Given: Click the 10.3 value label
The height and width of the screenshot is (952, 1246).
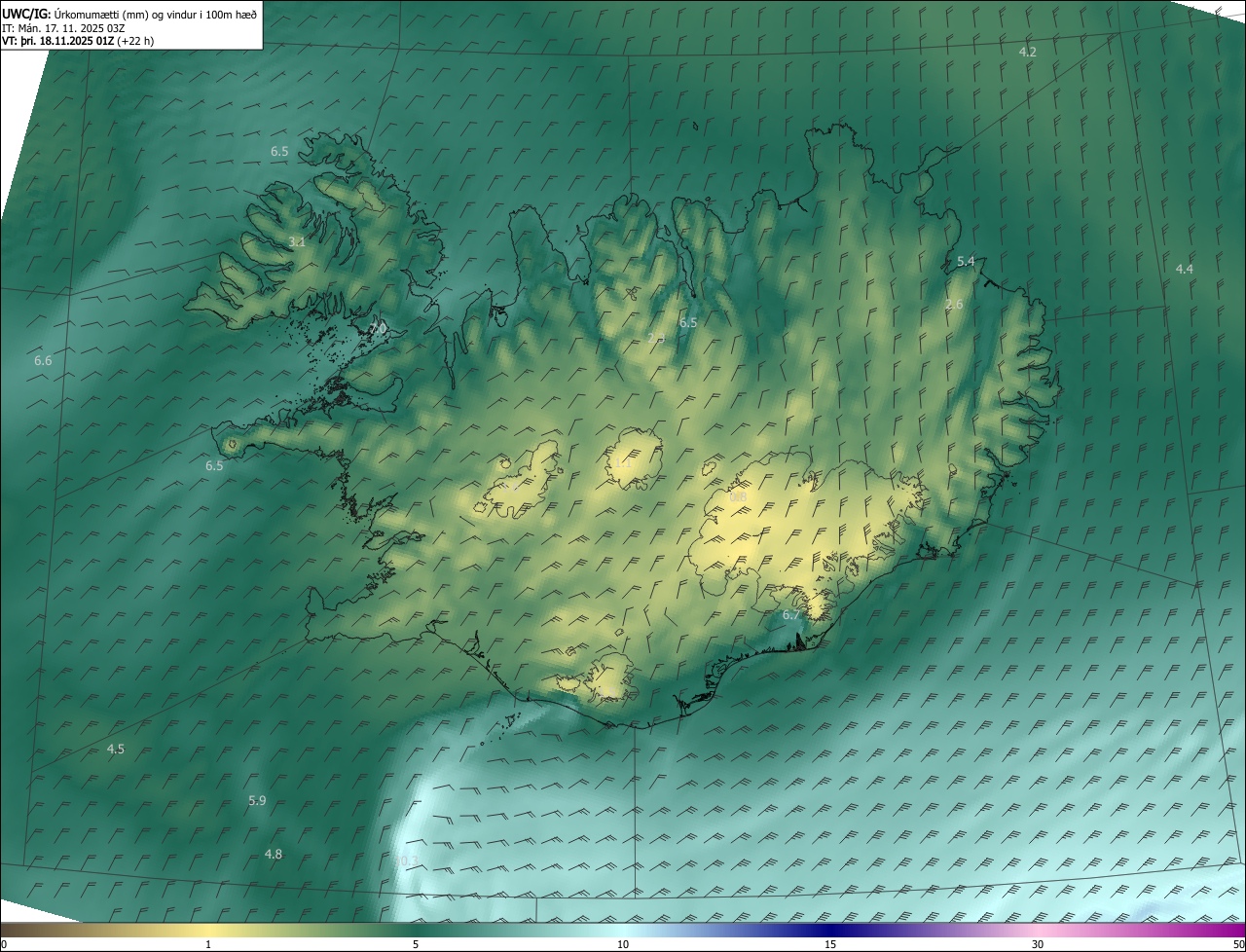Looking at the screenshot, I should click(406, 860).
